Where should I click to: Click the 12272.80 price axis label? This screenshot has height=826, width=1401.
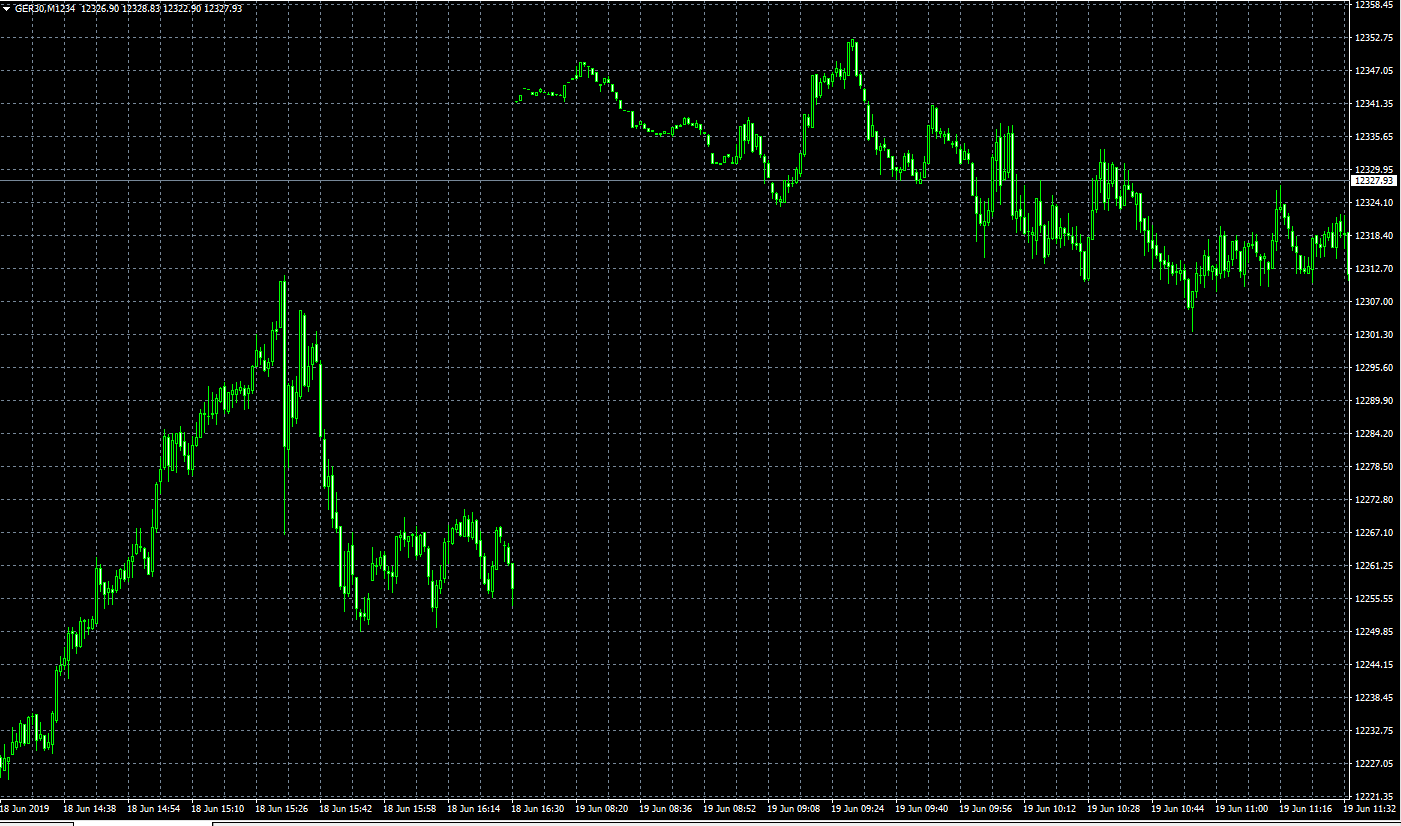[1375, 500]
